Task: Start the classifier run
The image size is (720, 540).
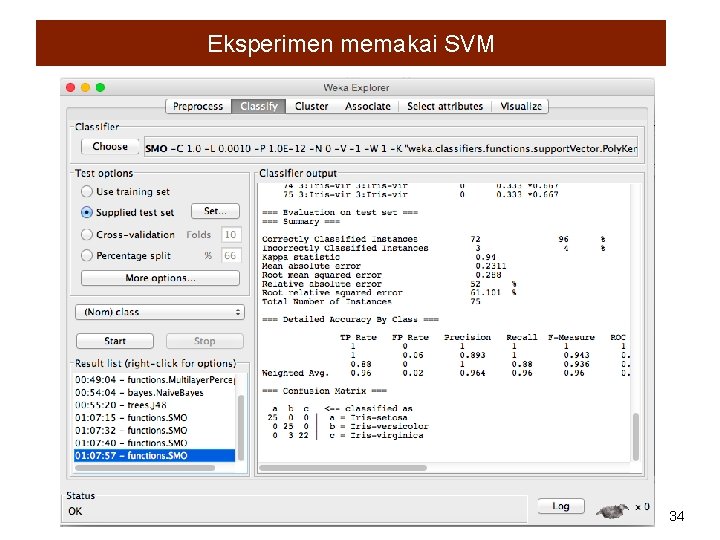Action: (x=115, y=341)
